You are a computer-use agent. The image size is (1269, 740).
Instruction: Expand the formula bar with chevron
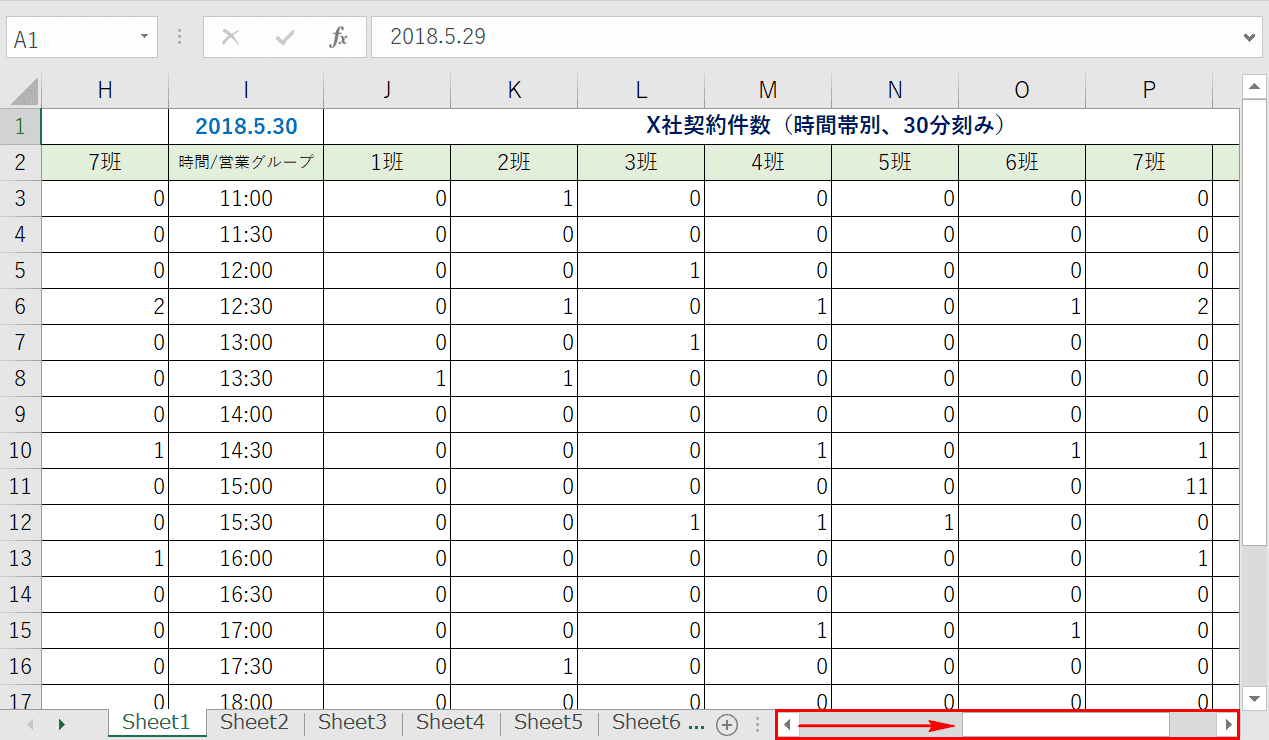(x=1247, y=37)
